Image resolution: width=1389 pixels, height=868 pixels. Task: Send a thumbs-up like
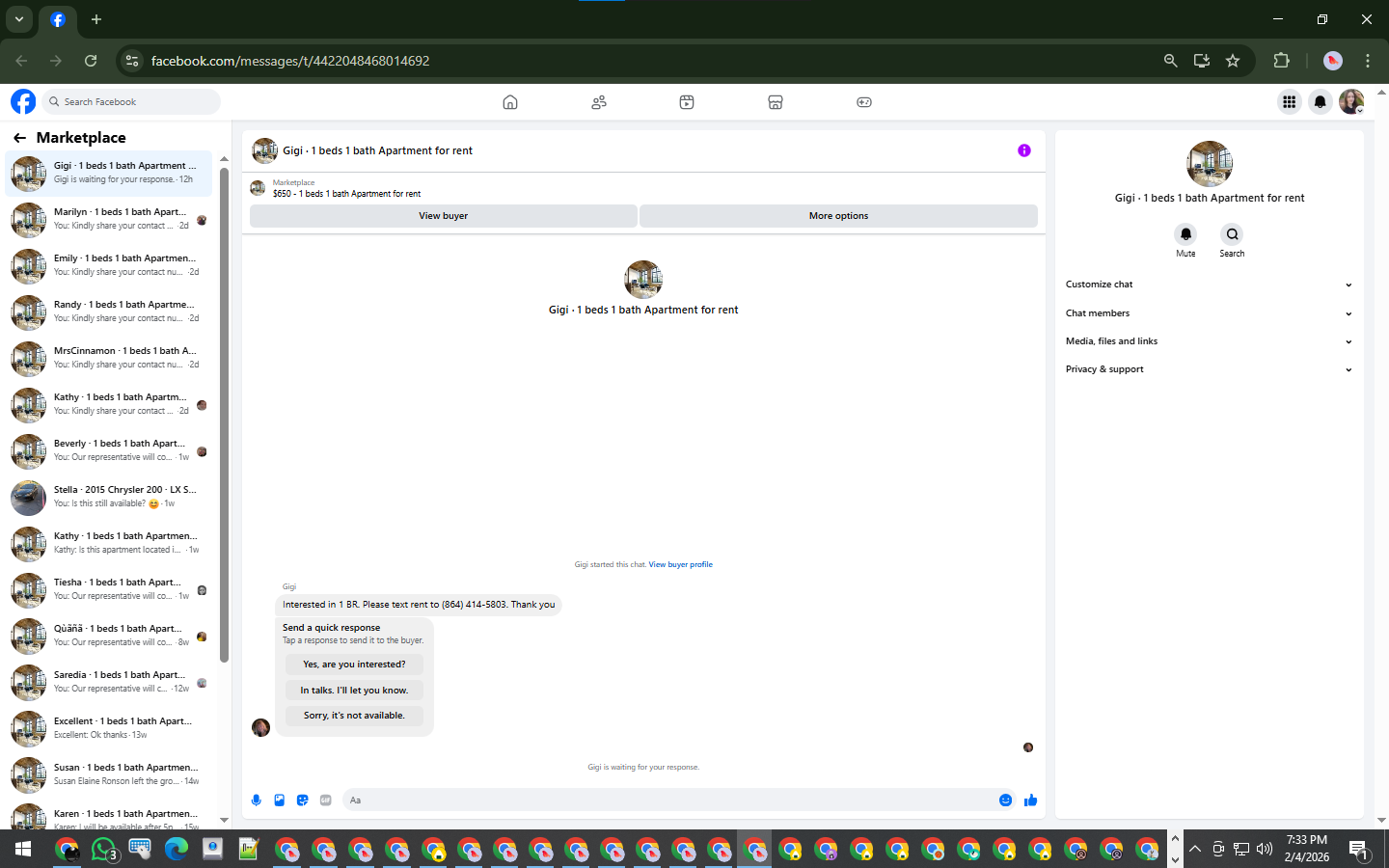click(1030, 800)
